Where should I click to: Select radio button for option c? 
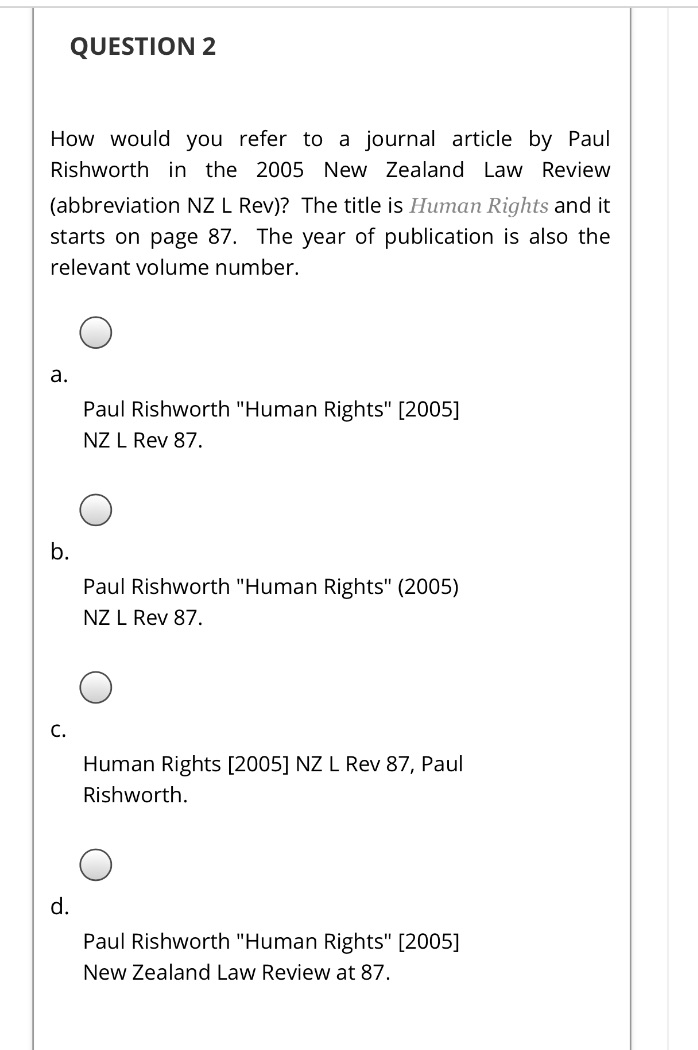click(x=95, y=687)
